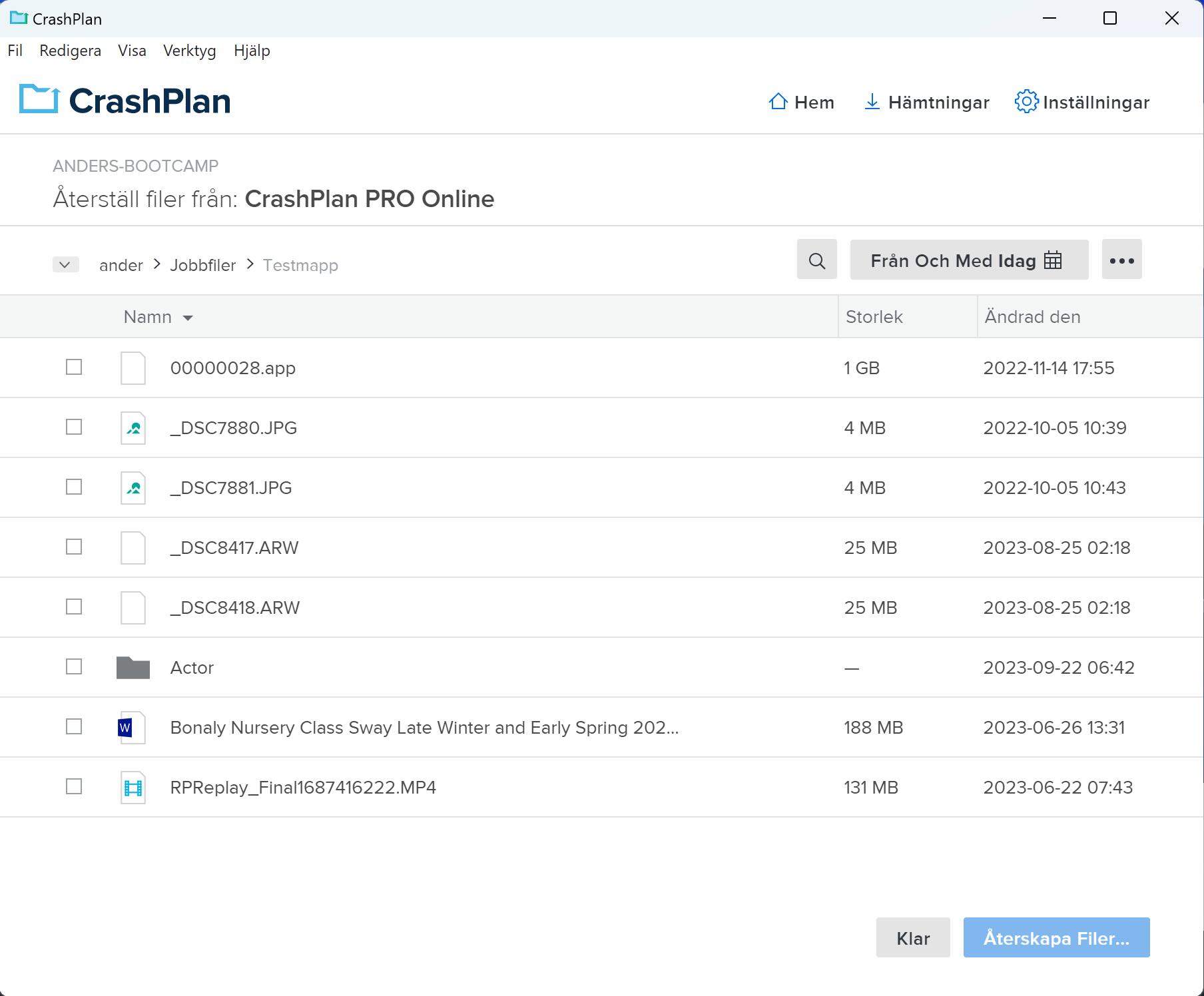Open the Verktyg menu
Screen dimensions: 1204x996
coord(189,51)
